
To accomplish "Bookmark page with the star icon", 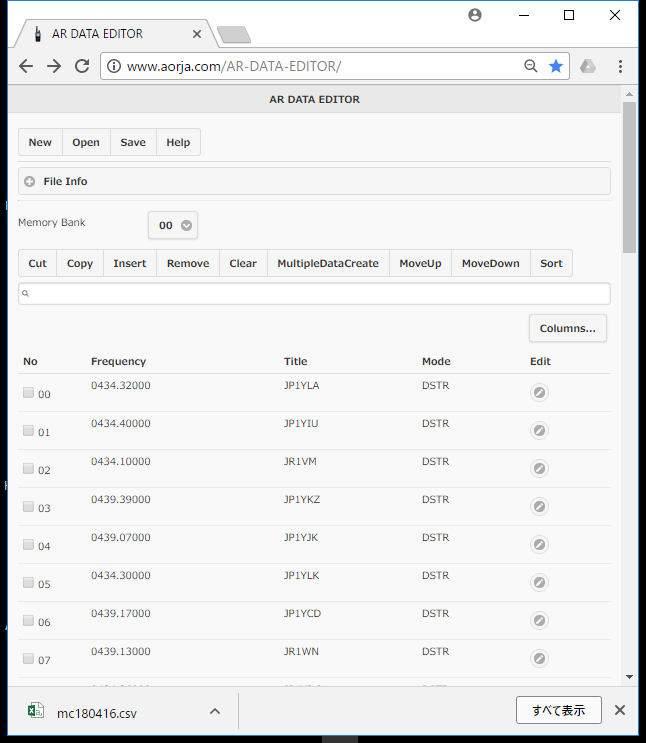I will click(x=556, y=66).
